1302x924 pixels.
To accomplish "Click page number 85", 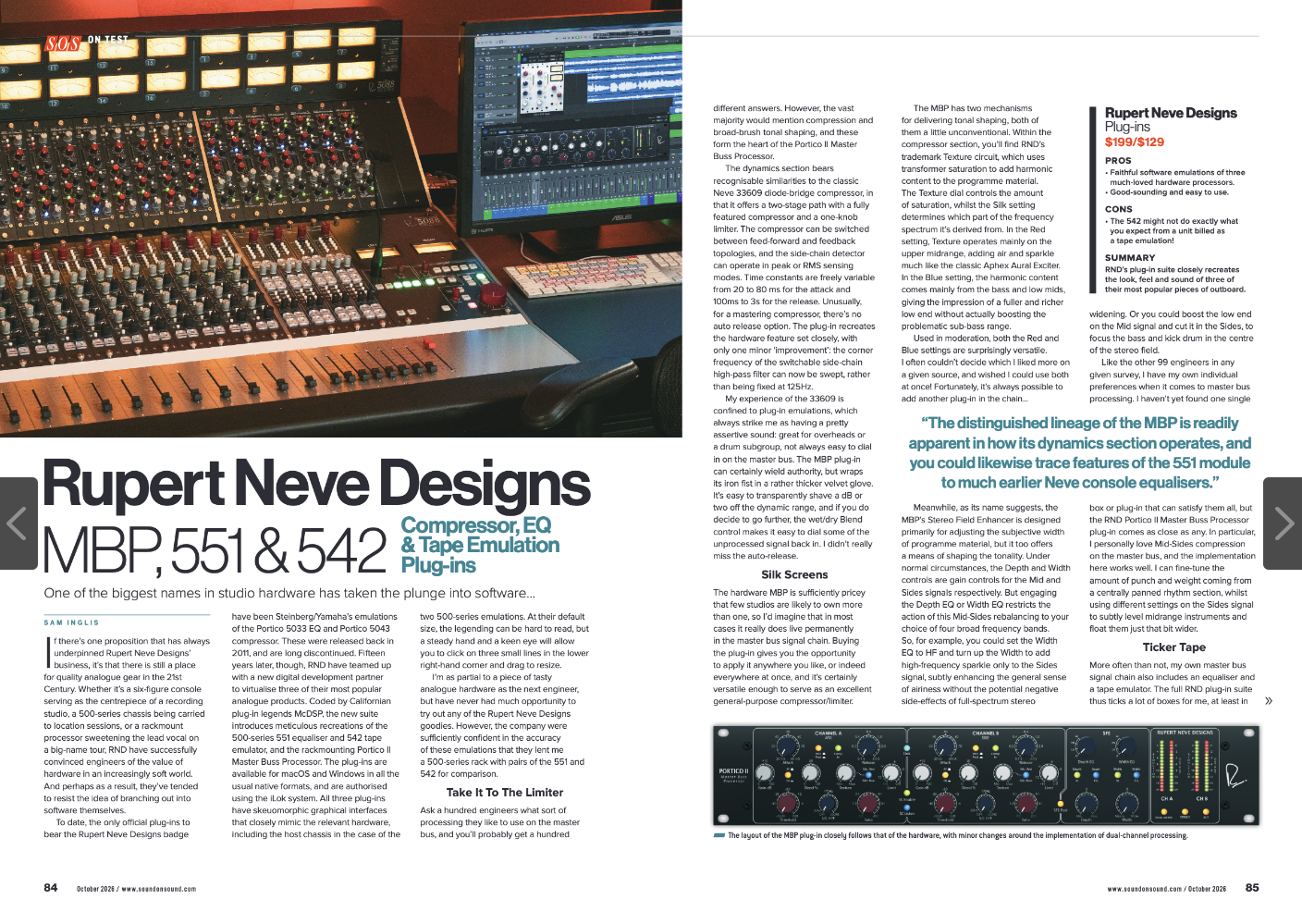I will (x=1252, y=888).
